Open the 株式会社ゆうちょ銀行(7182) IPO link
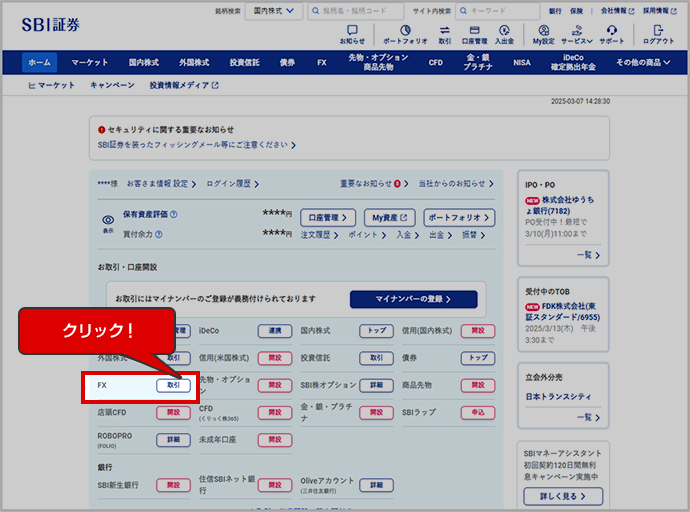The height and width of the screenshot is (512, 690). 560,205
